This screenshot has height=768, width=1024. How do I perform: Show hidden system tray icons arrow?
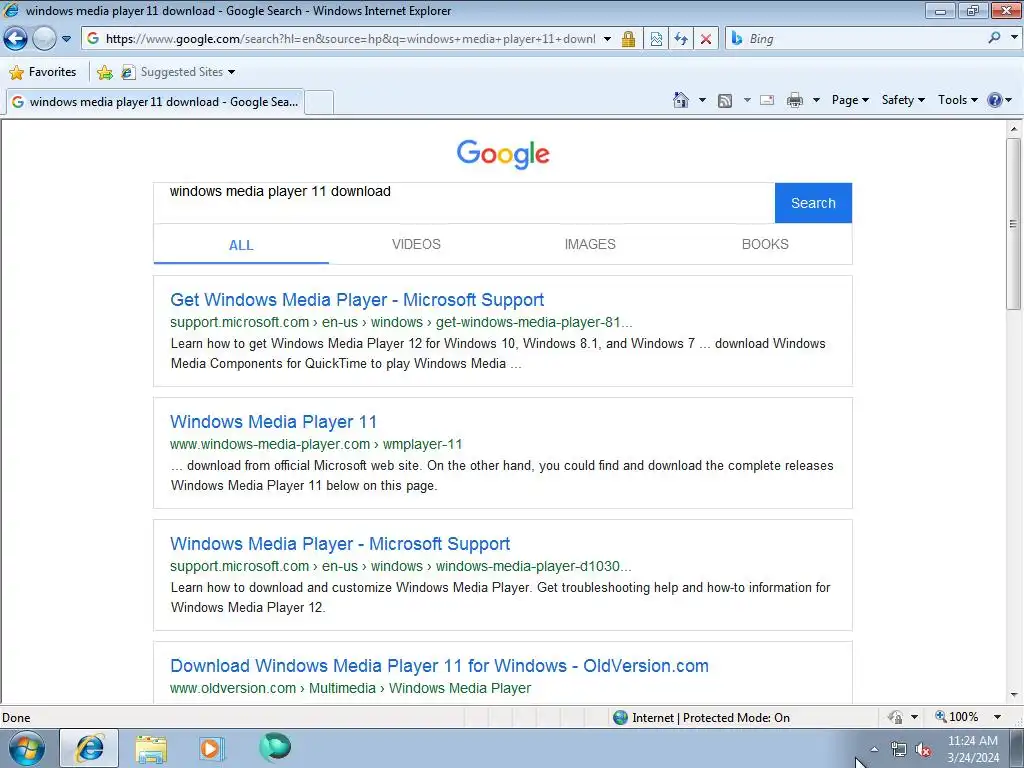click(874, 749)
